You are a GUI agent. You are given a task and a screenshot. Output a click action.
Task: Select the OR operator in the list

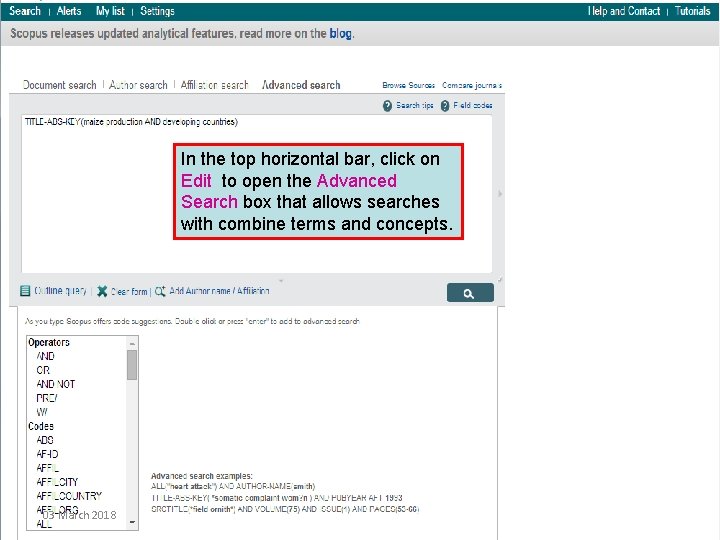[43, 370]
